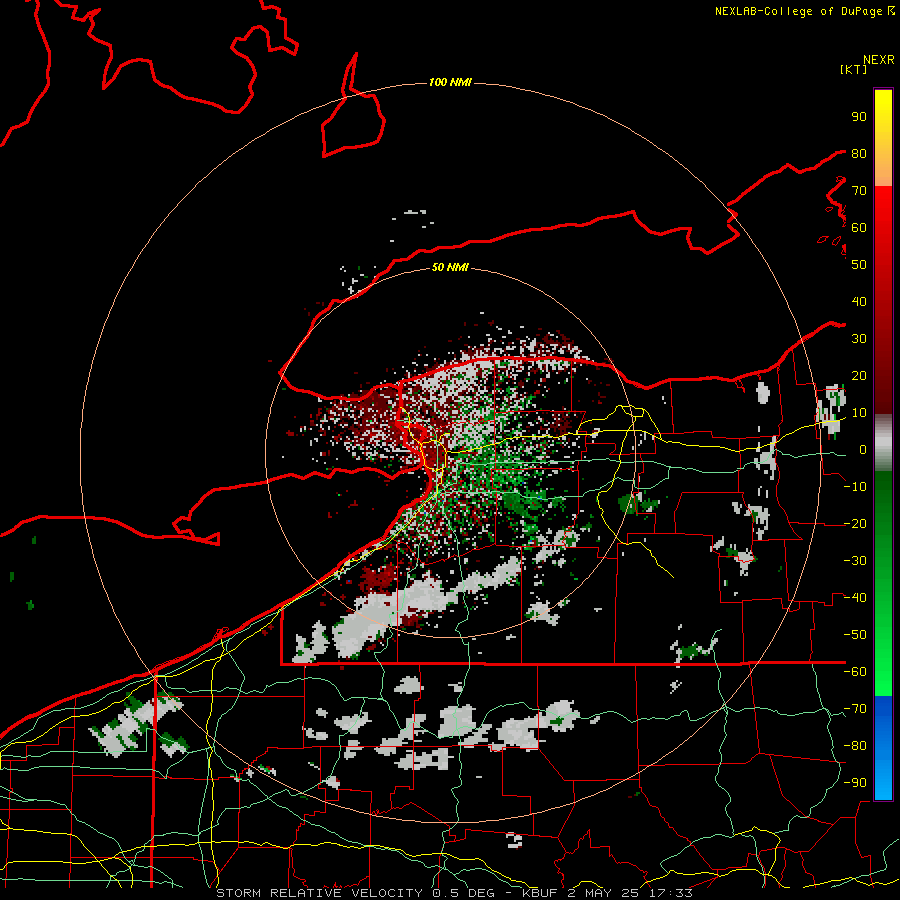Click the 17:33 timestamp in the caption
This screenshot has height=900, width=900.
pyautogui.click(x=670, y=893)
